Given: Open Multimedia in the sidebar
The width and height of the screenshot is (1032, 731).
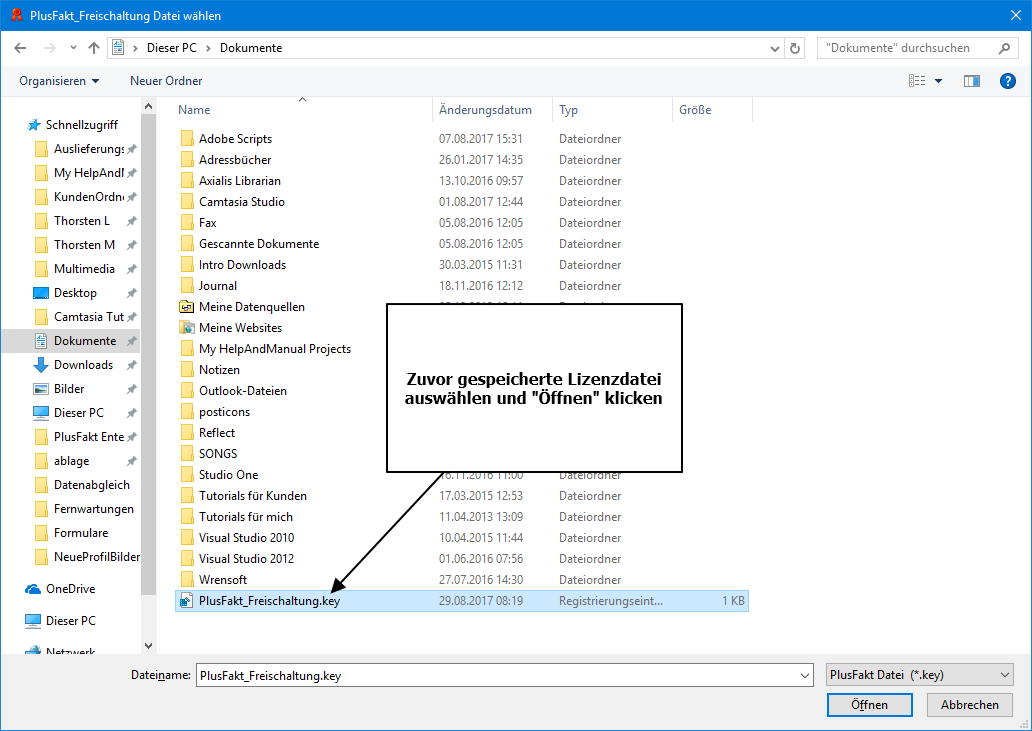Looking at the screenshot, I should point(84,269).
